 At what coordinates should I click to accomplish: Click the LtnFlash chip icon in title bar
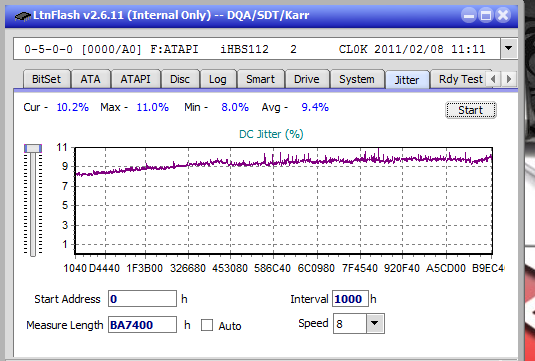click(23, 16)
